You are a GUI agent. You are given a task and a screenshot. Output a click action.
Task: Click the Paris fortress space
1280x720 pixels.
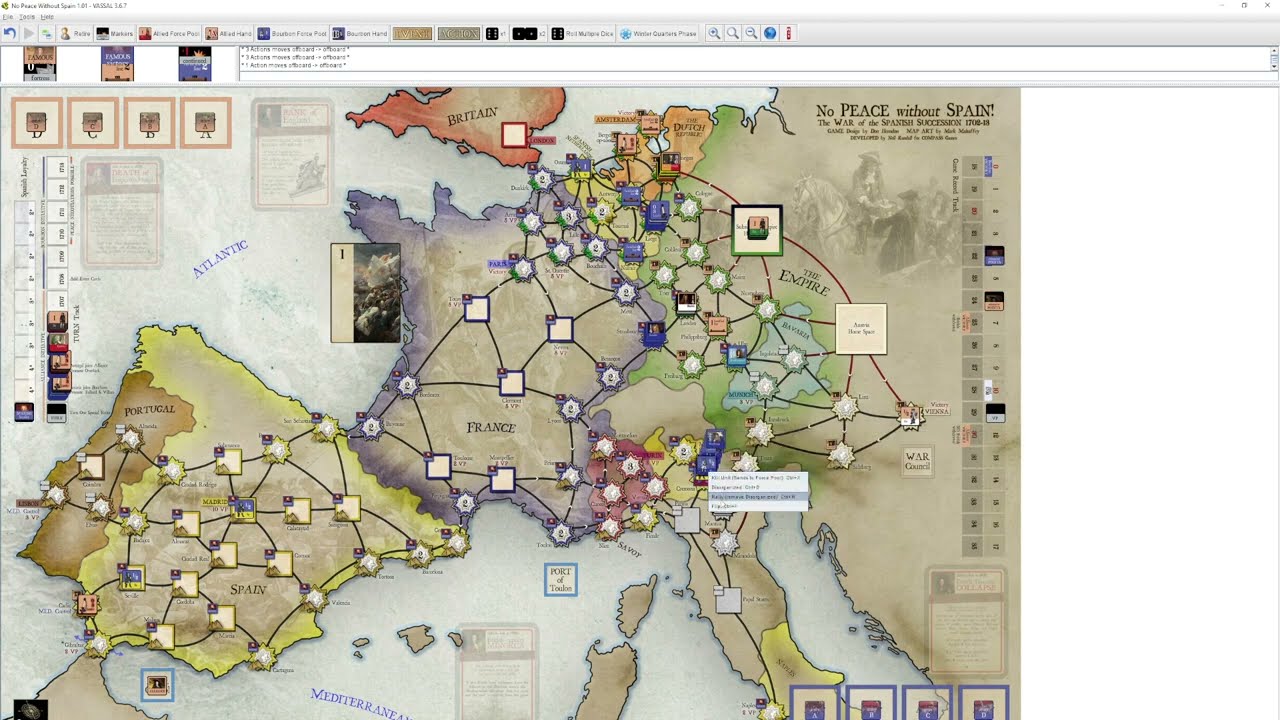(521, 267)
